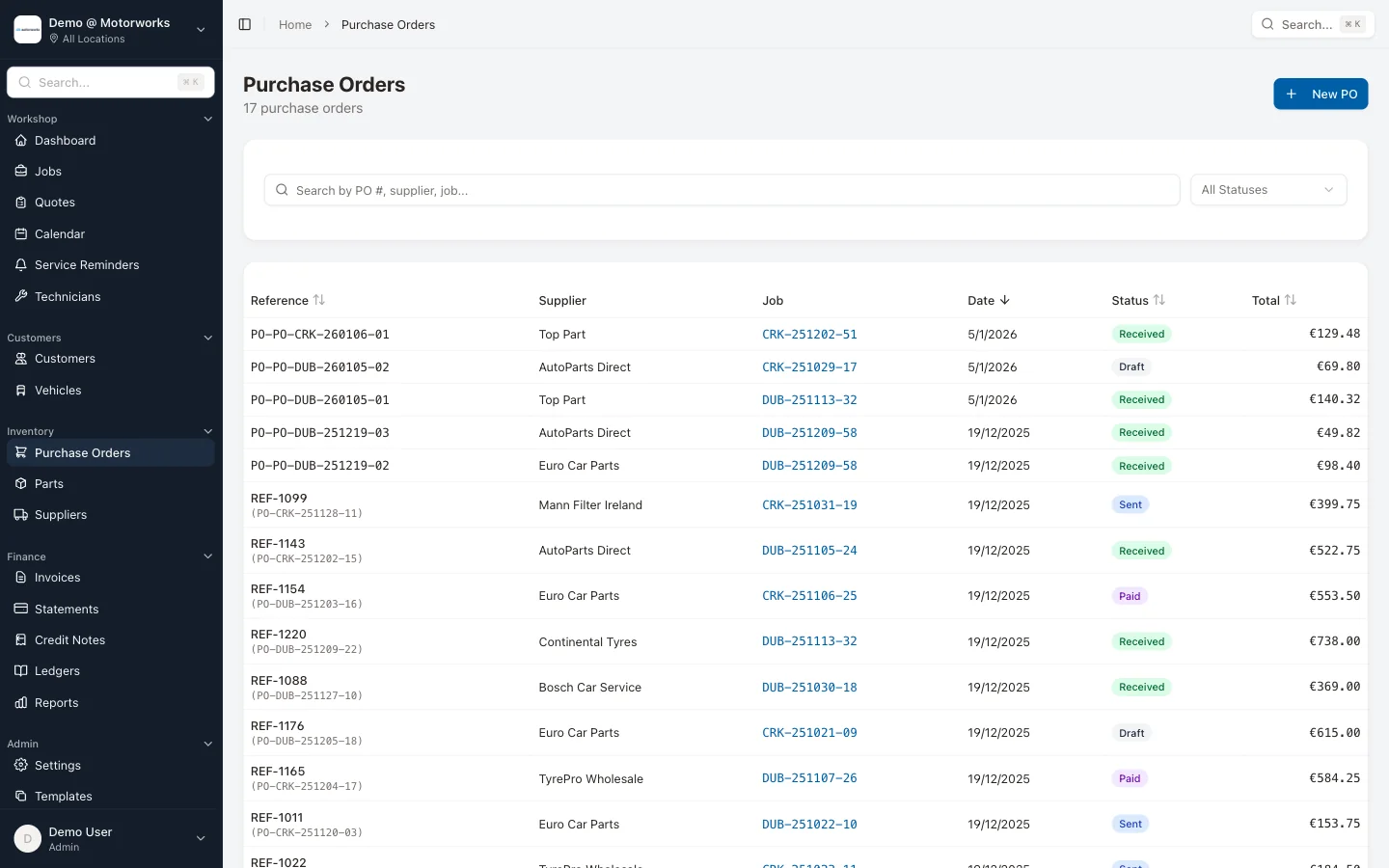The height and width of the screenshot is (868, 1389).
Task: Click the purchase order search field
Action: point(722,190)
